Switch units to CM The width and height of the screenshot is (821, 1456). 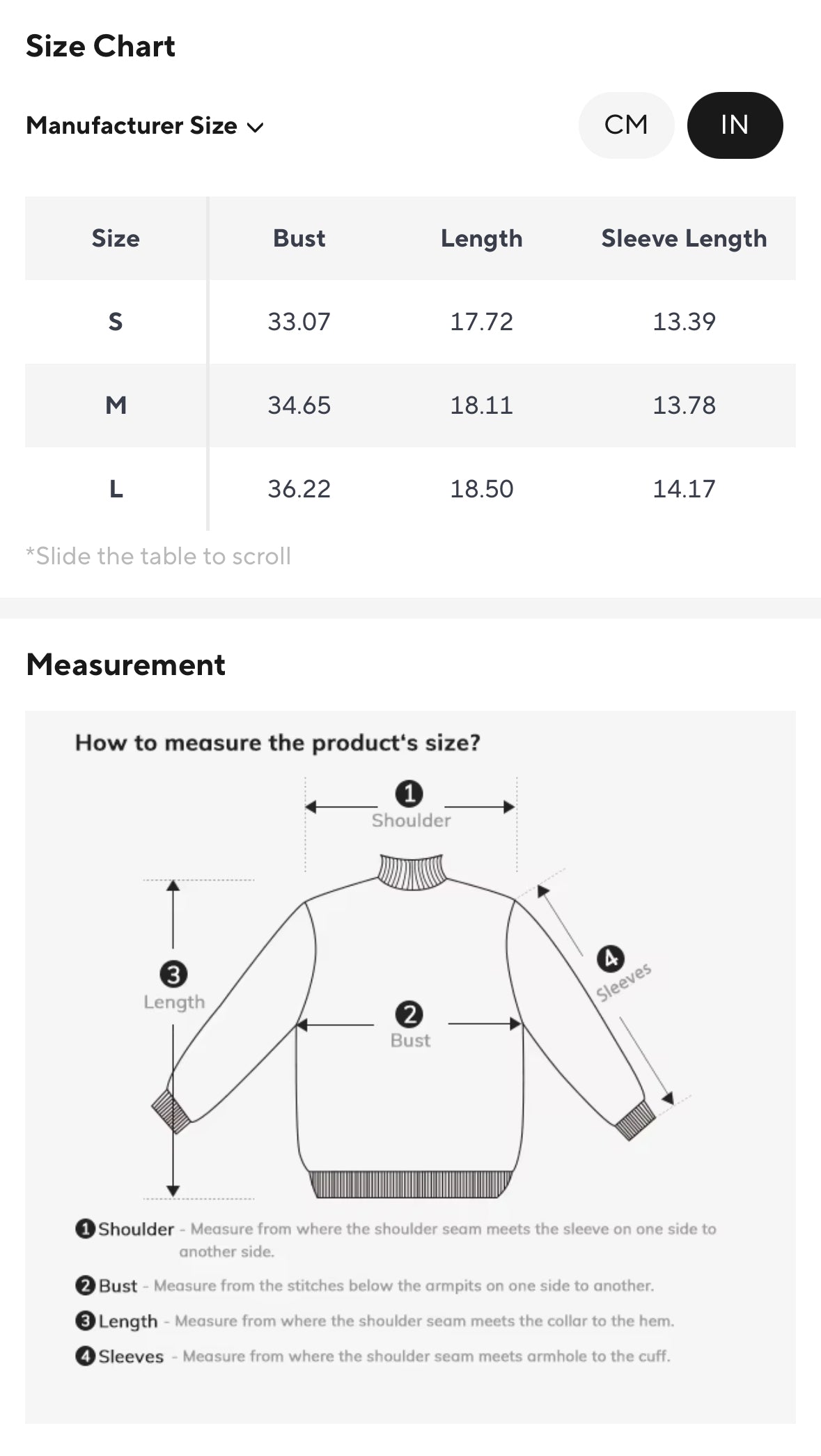coord(626,125)
